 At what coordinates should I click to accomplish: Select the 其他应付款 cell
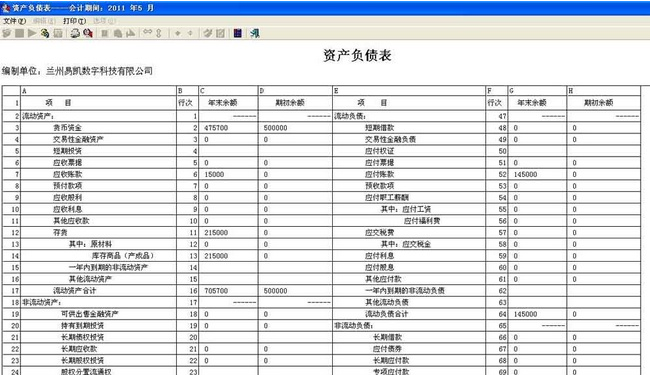tap(409, 279)
